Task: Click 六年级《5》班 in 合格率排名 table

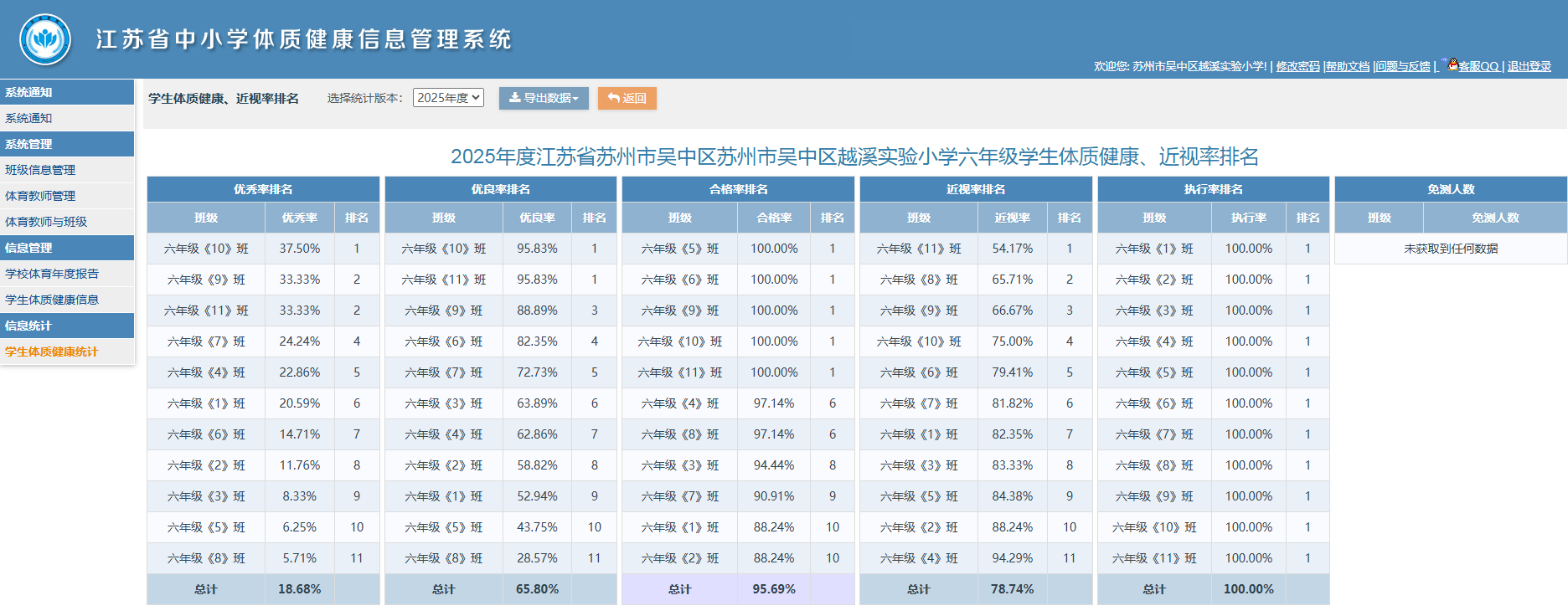Action: click(680, 249)
